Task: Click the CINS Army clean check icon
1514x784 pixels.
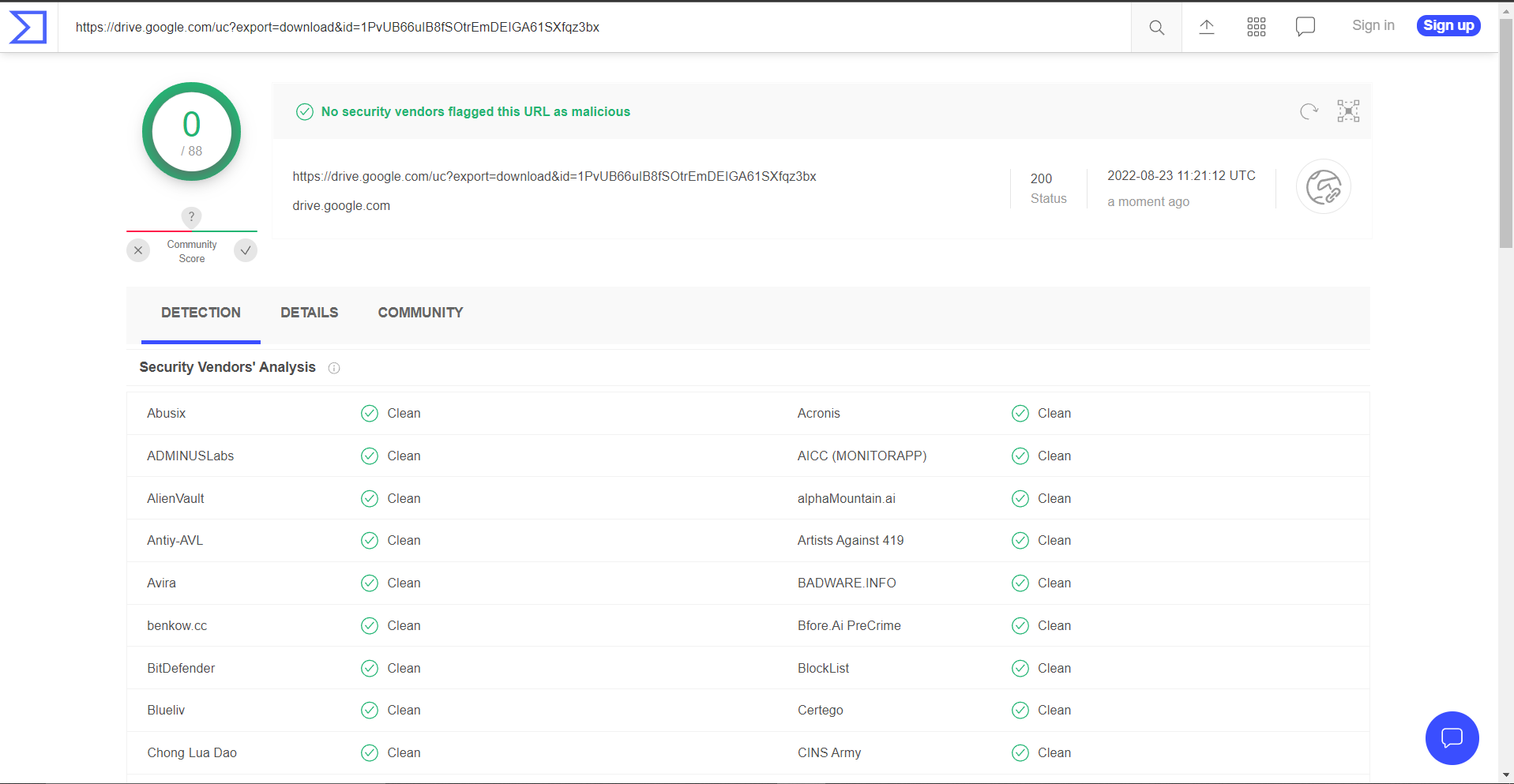Action: coord(1020,753)
